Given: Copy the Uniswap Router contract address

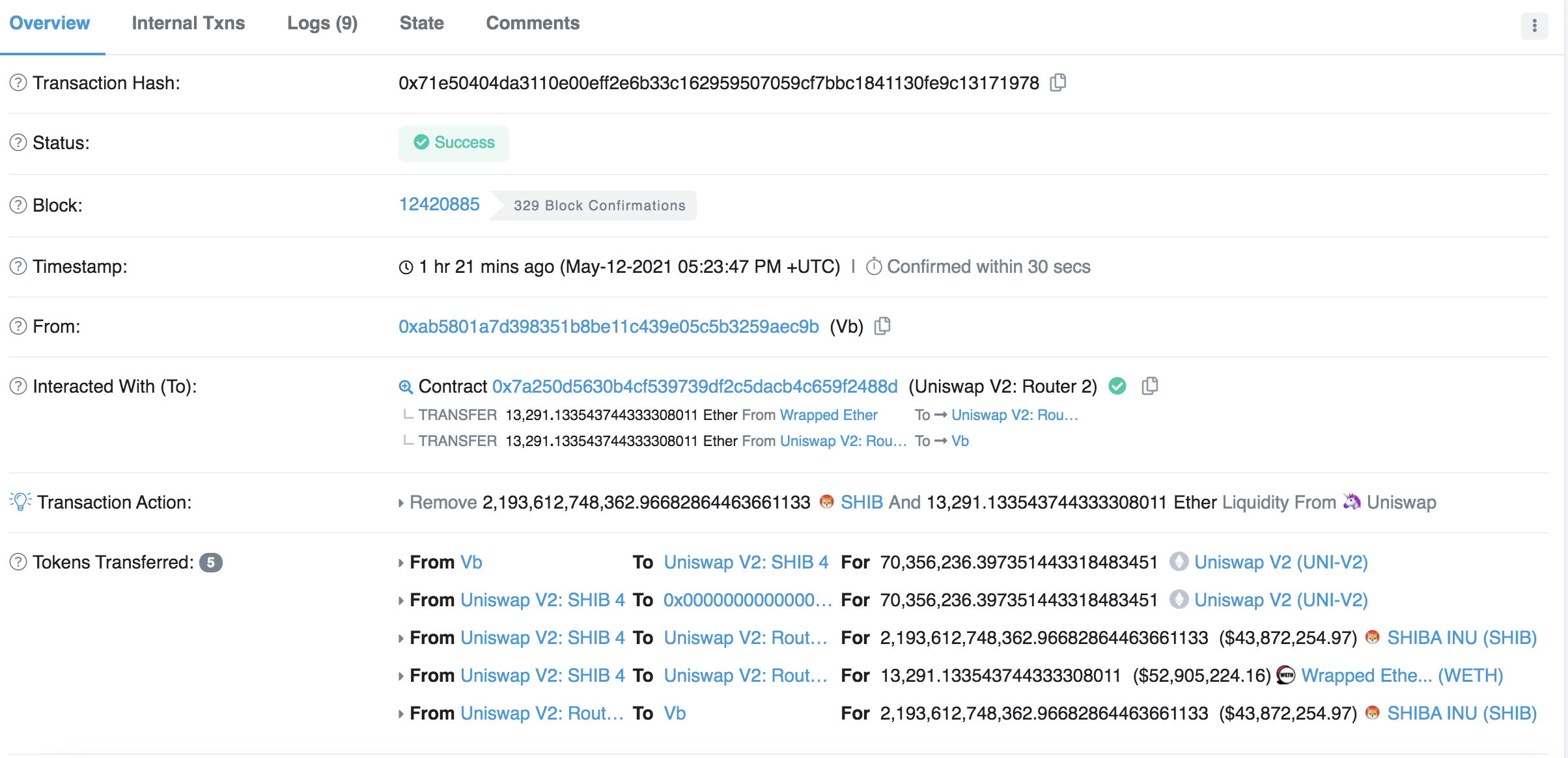Looking at the screenshot, I should [x=1150, y=386].
